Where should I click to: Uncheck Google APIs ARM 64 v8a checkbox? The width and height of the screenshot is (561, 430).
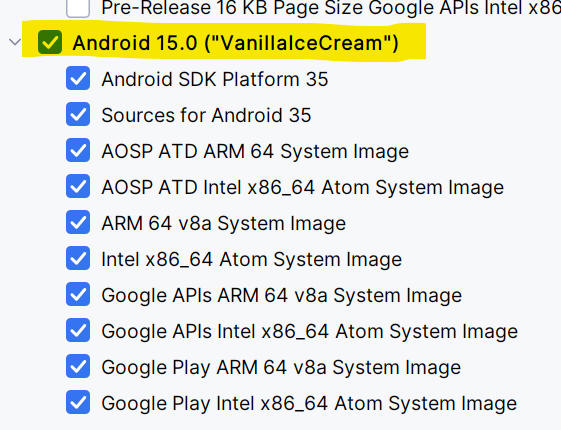[78, 294]
